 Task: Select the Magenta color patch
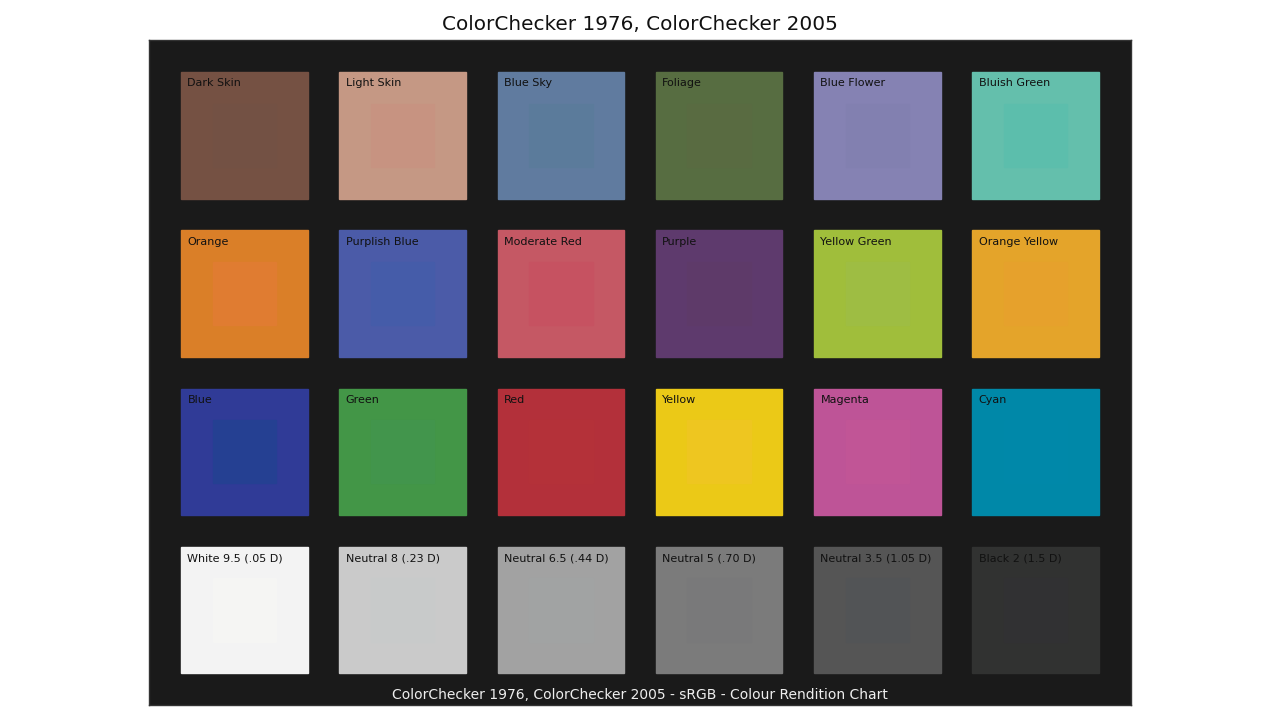pyautogui.click(x=878, y=452)
